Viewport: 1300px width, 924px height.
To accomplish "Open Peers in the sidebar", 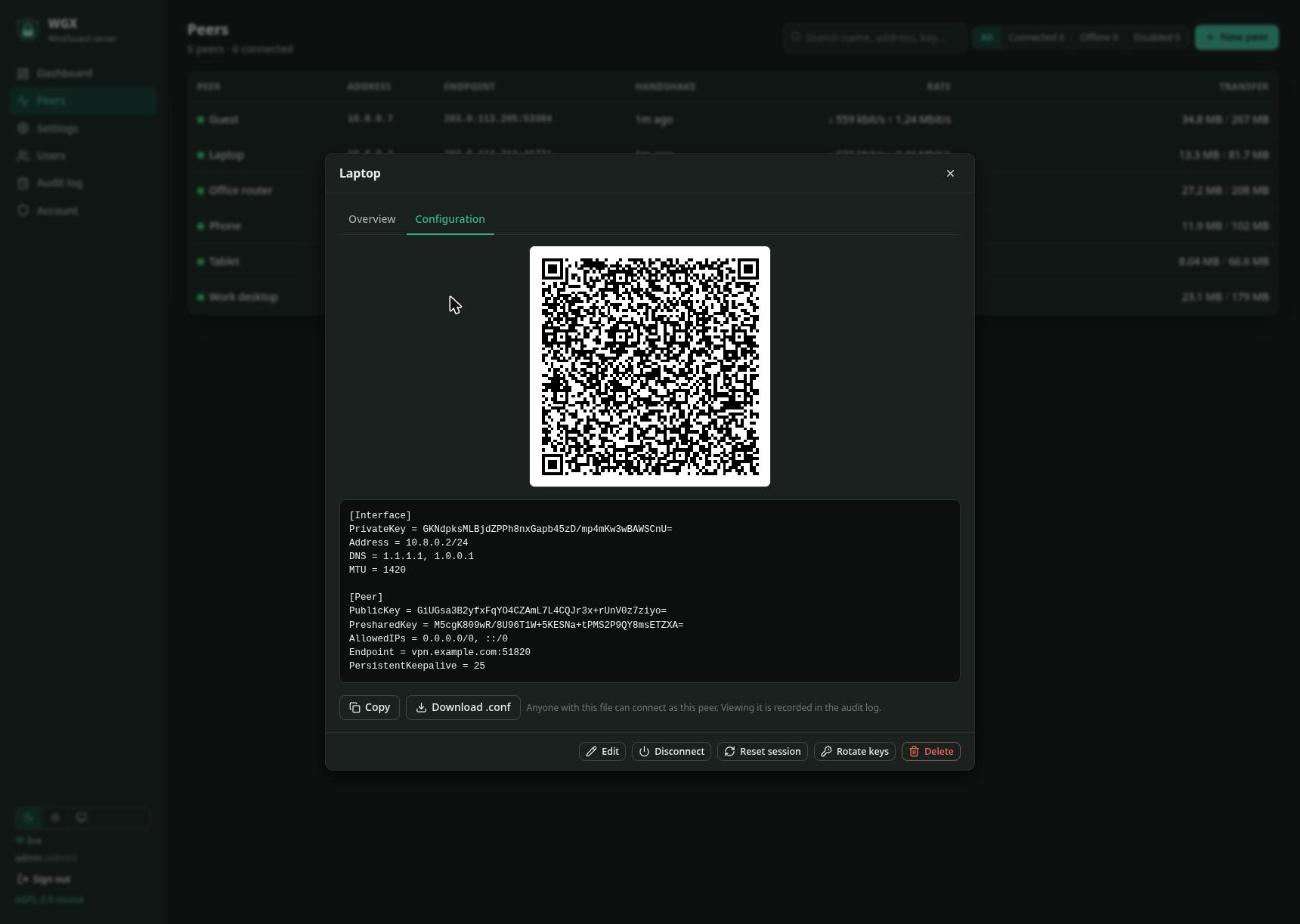I will [82, 101].
